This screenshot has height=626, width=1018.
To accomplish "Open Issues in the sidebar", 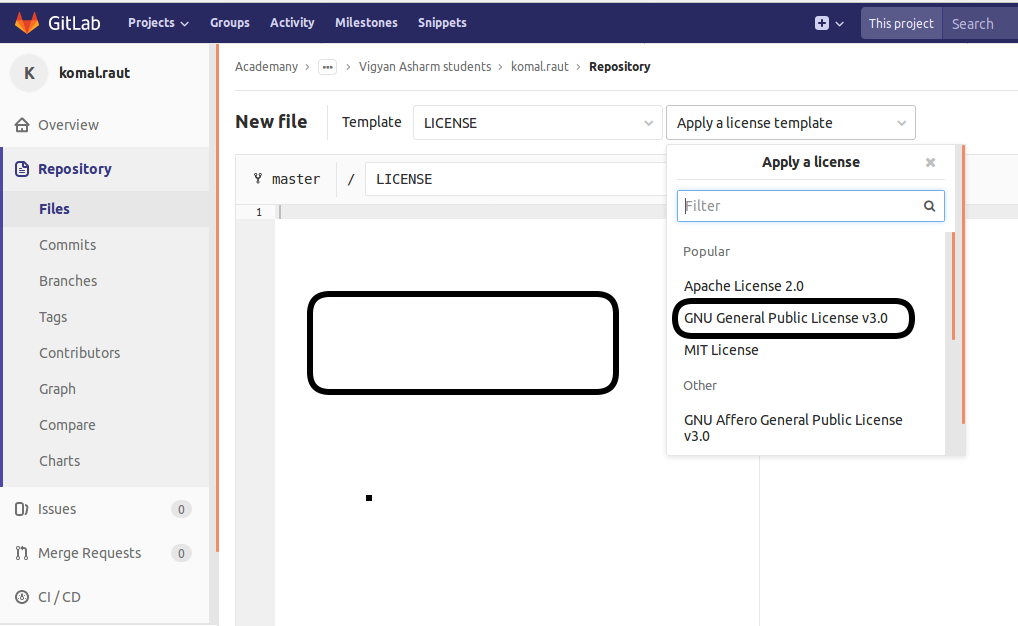I will [x=56, y=509].
